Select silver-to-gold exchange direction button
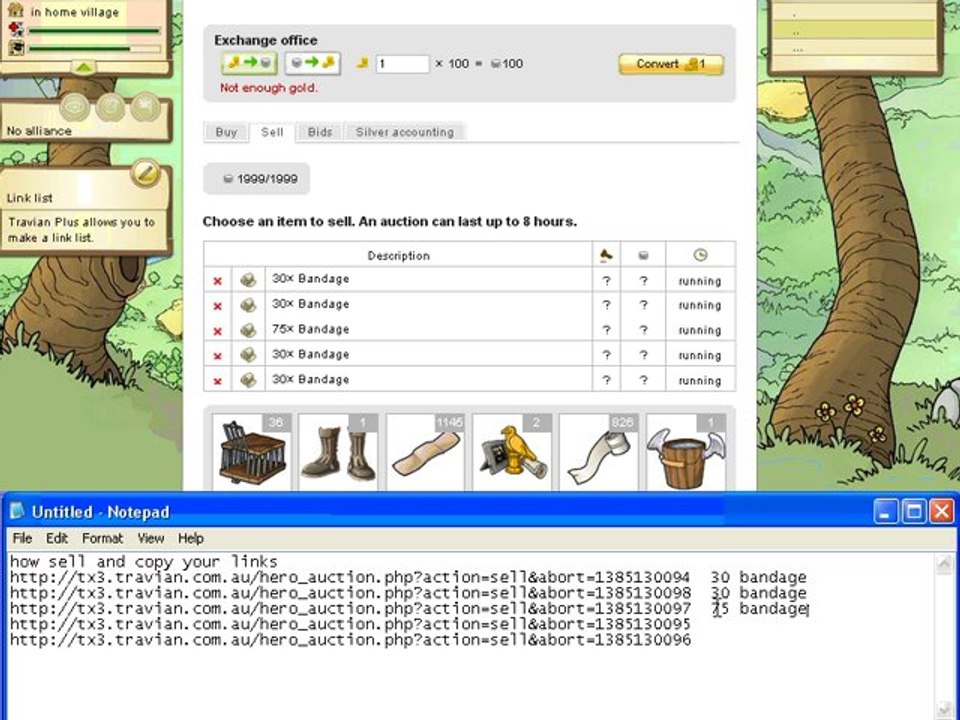This screenshot has width=960, height=720. (x=312, y=63)
